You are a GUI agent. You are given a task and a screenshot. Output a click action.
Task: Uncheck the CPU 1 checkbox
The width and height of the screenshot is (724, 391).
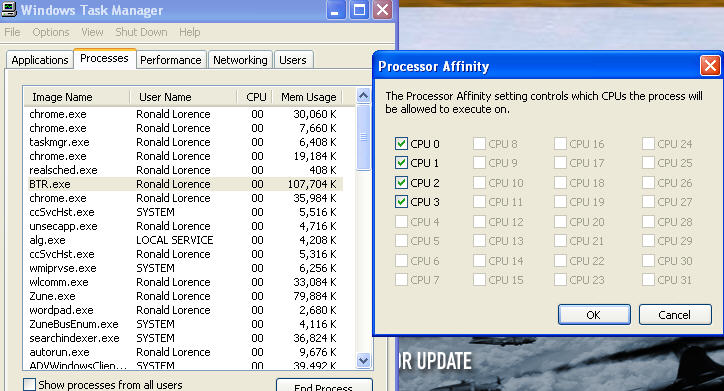(x=401, y=162)
